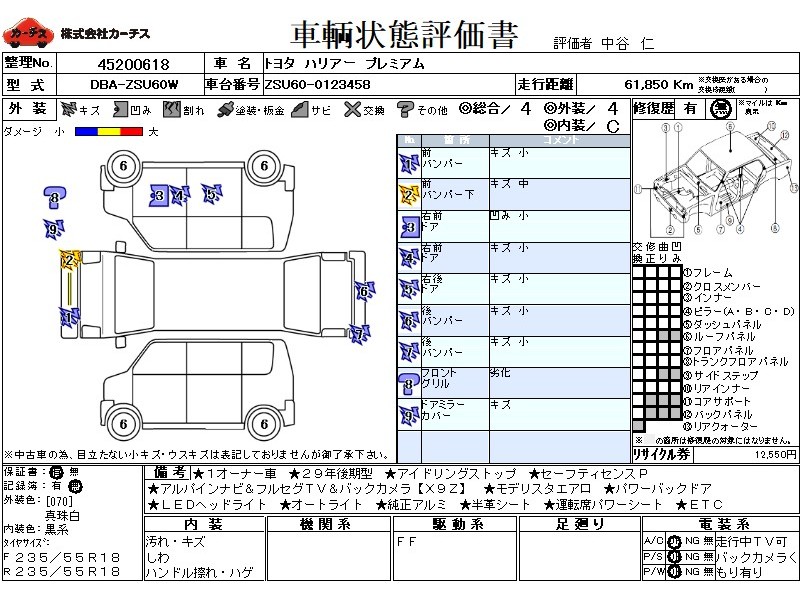This screenshot has height=600, width=800.
Task: Click the キズ scratch legend icon
Action: tap(68, 109)
